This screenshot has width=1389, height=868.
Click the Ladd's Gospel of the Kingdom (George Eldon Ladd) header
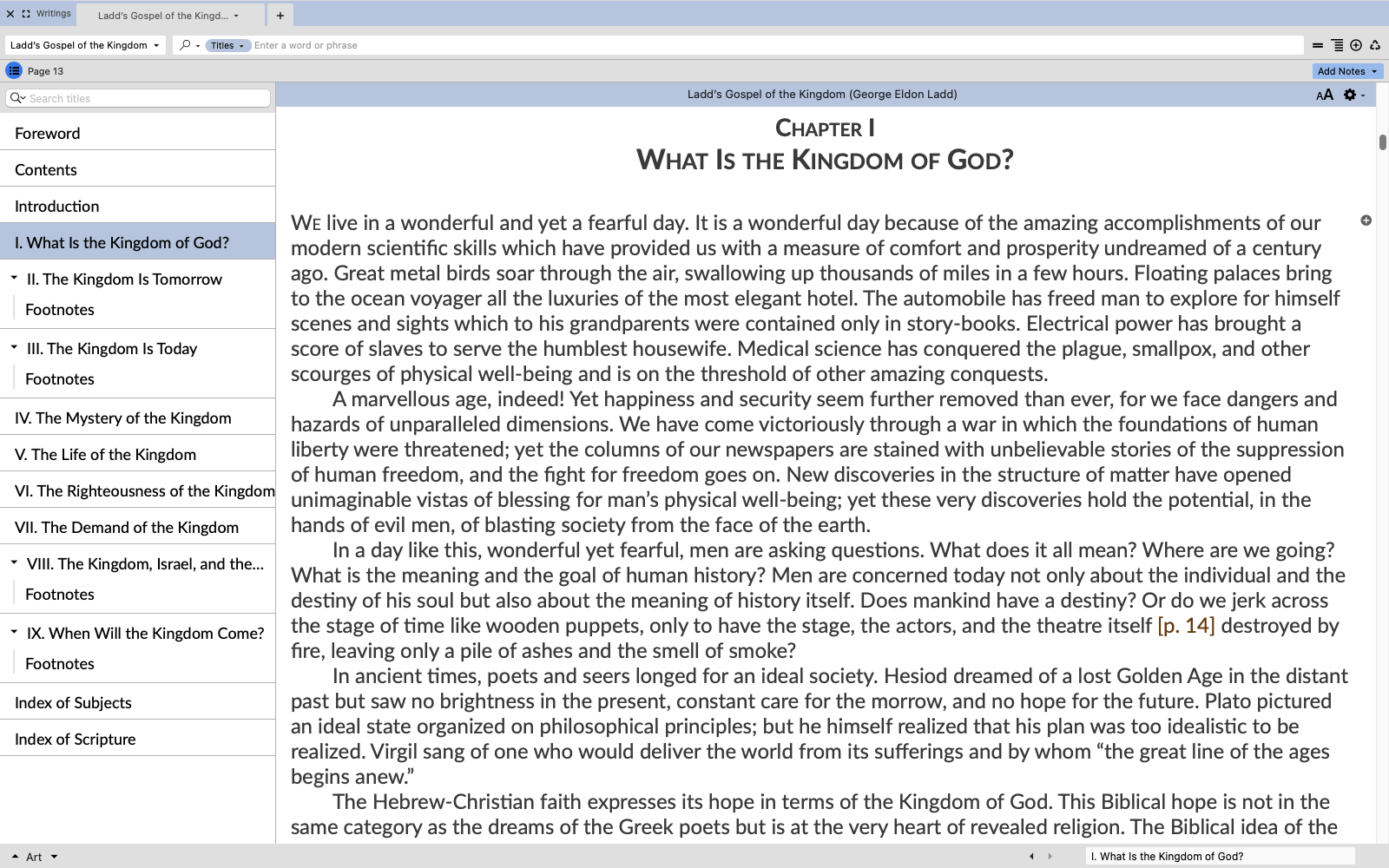[822, 95]
